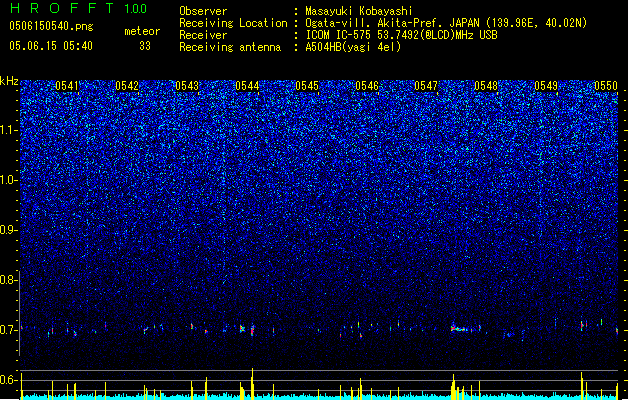Click the Receiving Location label
The width and height of the screenshot is (629, 400).
[233, 23]
